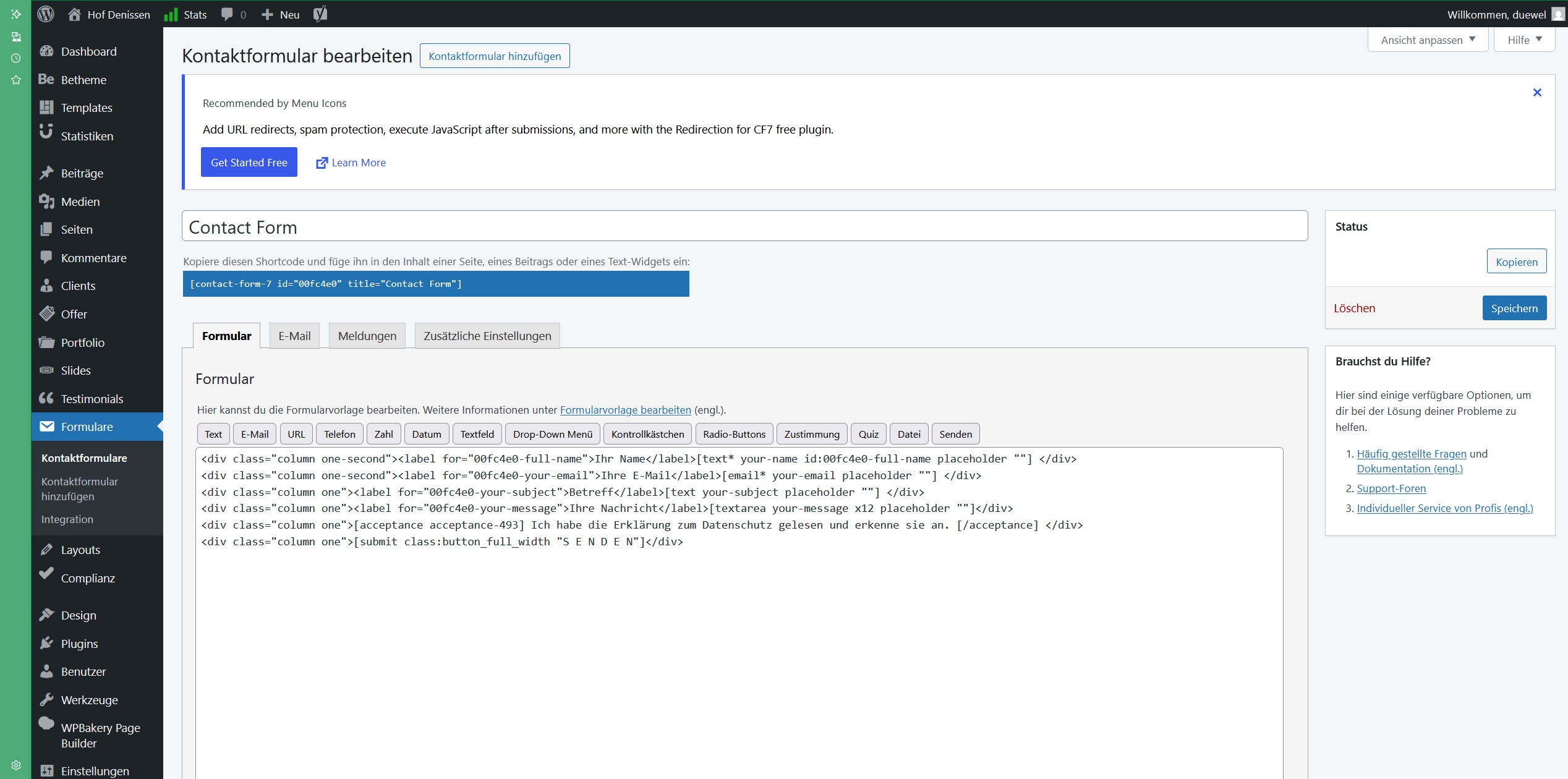Go to Medien library
The image size is (1568, 779).
tap(80, 202)
